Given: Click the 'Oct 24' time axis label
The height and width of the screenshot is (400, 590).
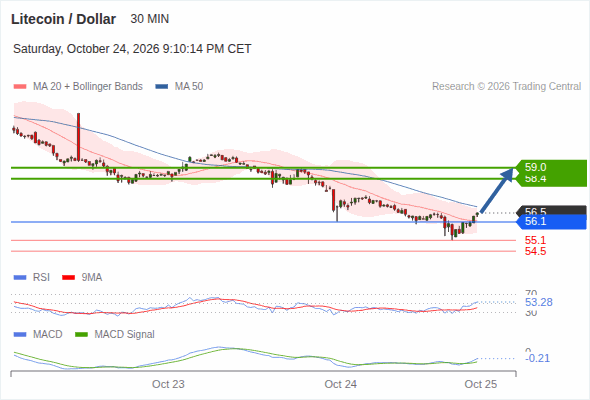Looking at the screenshot, I should pyautogui.click(x=341, y=384).
